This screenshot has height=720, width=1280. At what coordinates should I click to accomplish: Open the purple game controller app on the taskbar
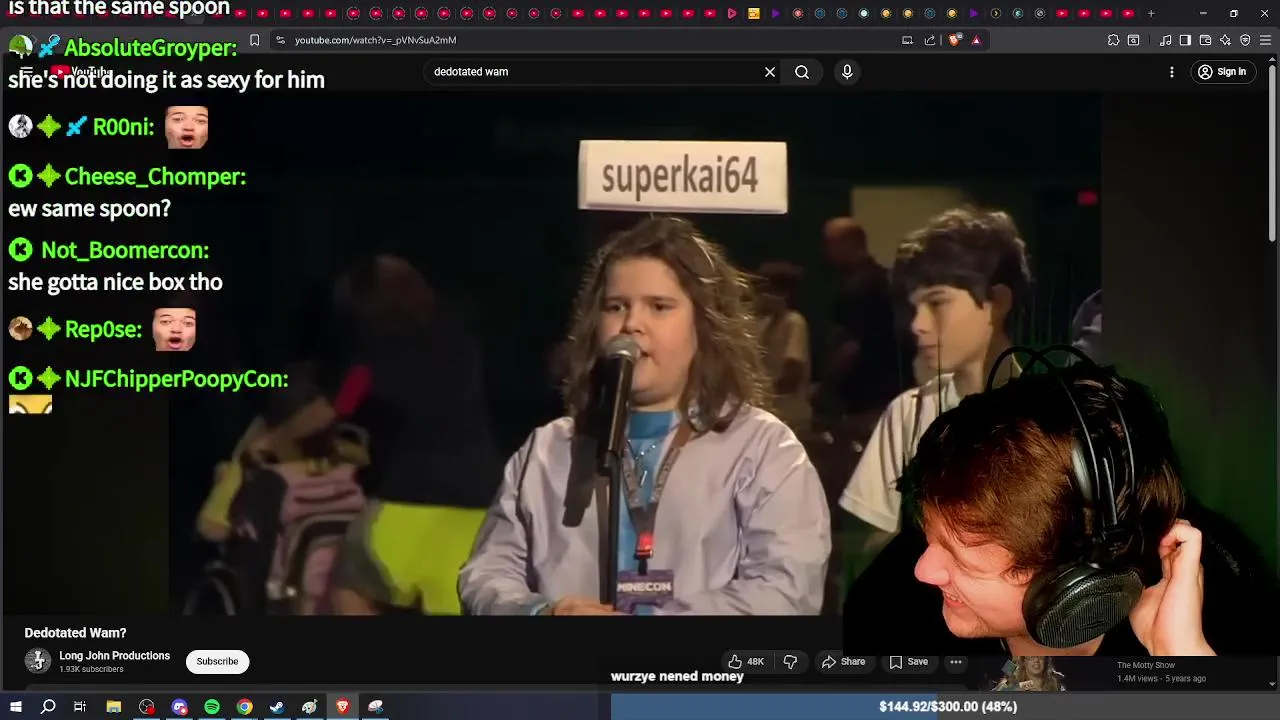[180, 706]
